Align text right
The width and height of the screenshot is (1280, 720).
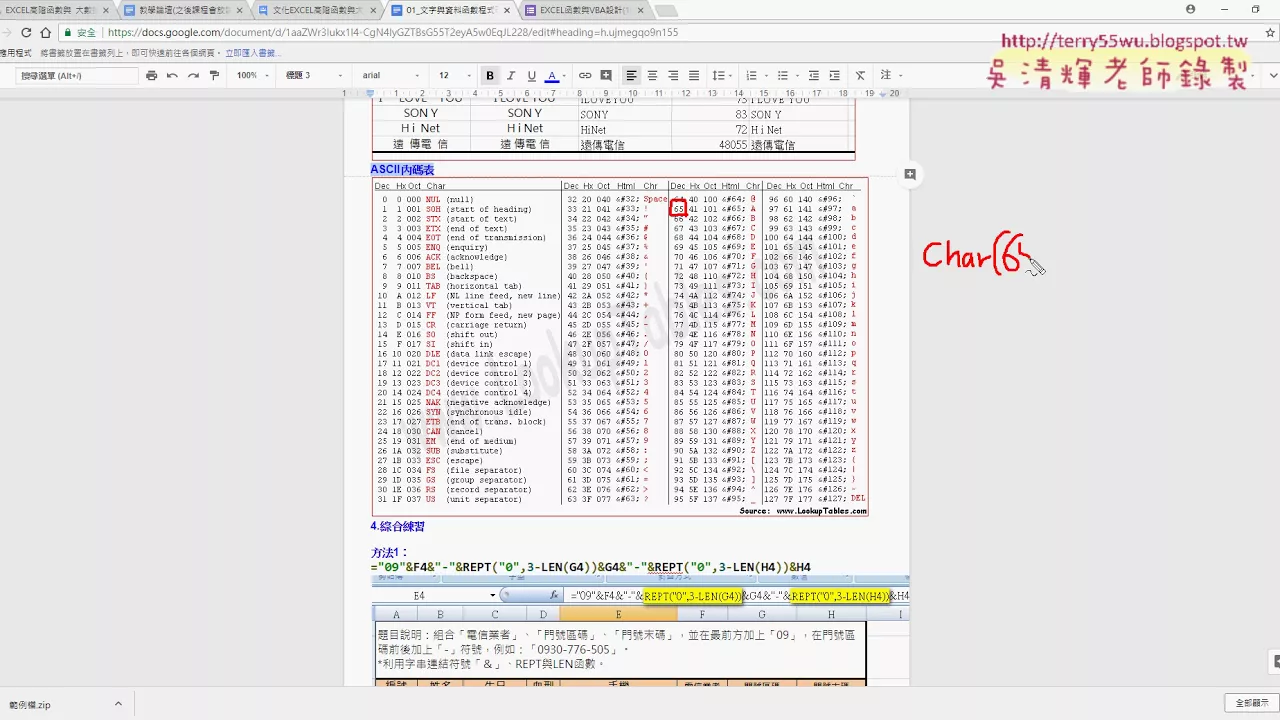[673, 76]
